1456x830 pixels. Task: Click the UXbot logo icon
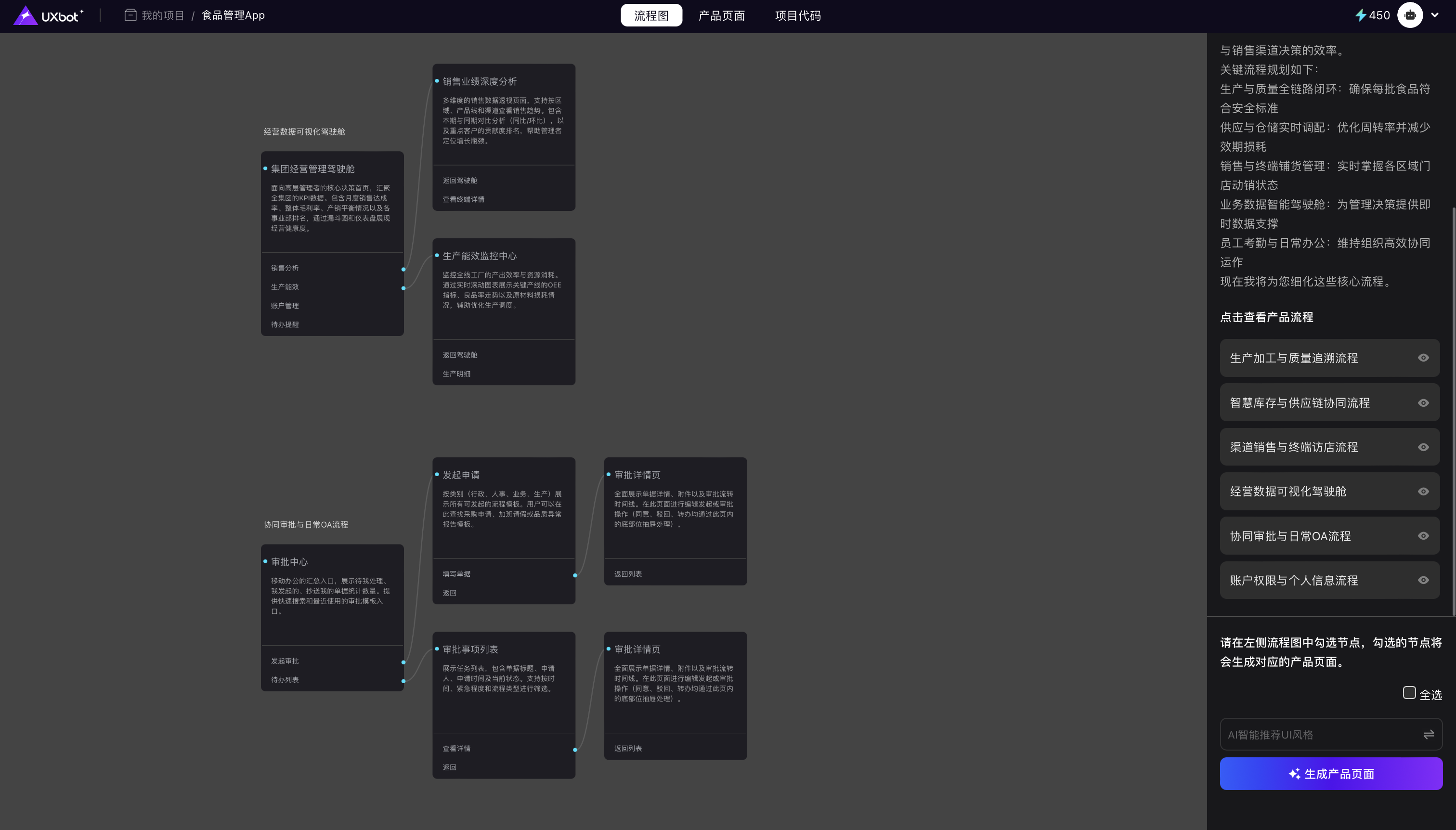(26, 15)
